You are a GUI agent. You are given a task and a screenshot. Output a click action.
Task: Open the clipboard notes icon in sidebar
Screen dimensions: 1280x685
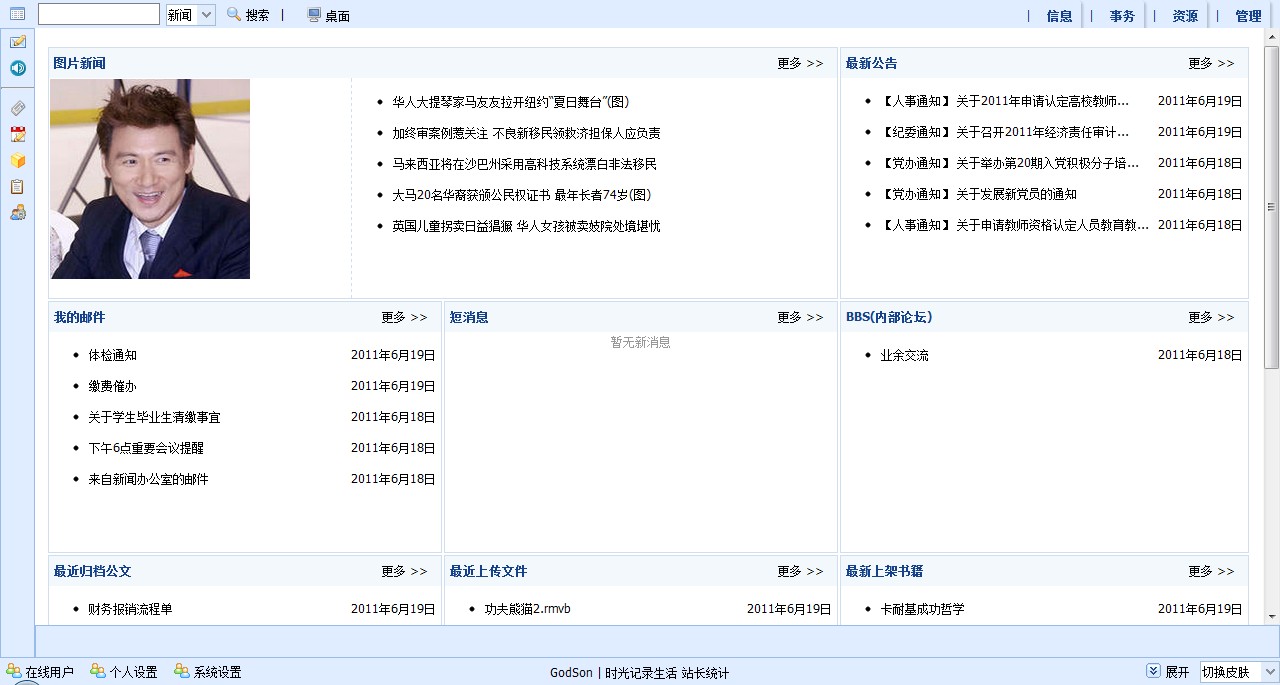(18, 186)
